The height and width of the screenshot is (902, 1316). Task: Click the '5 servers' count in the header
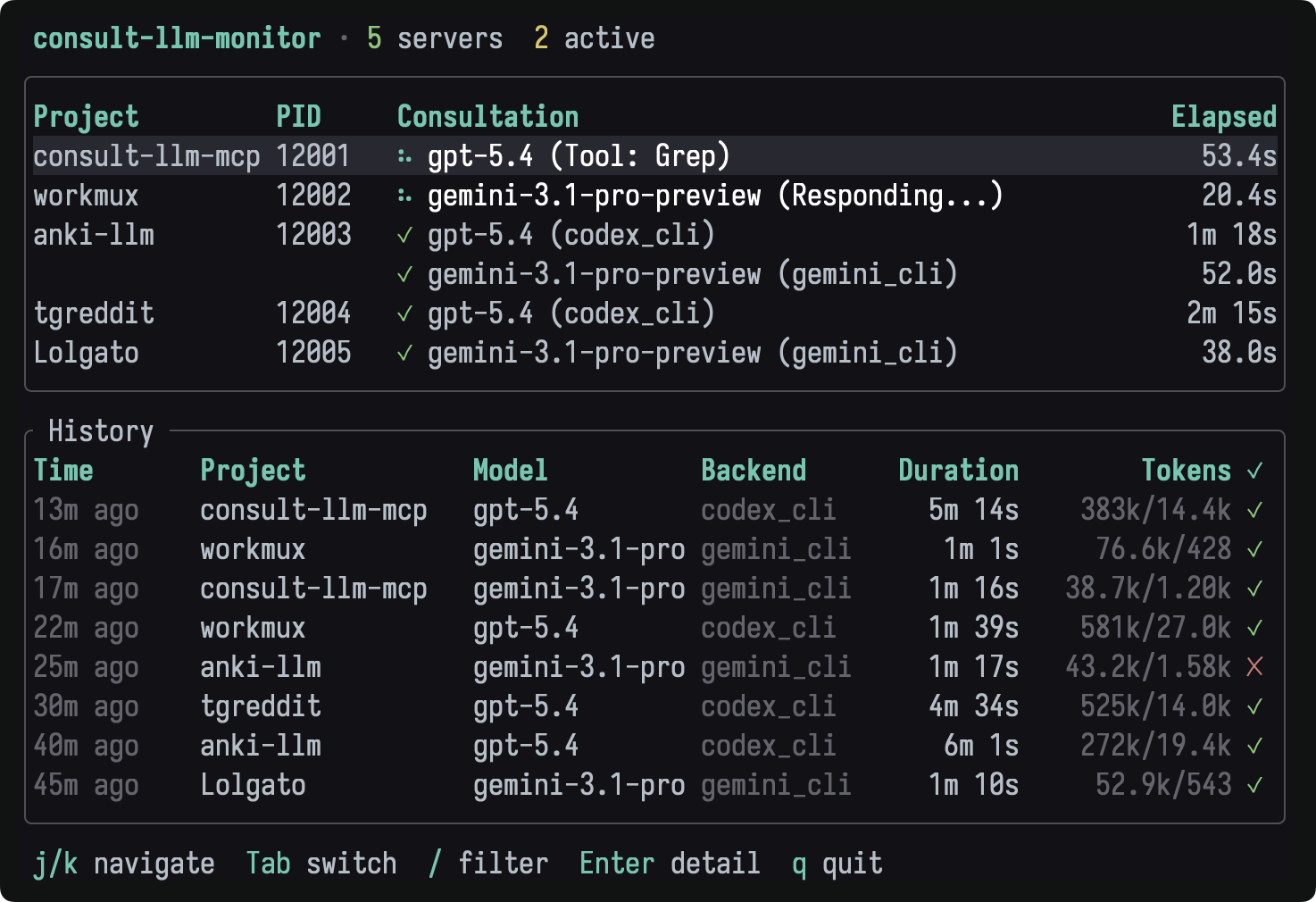pos(435,38)
